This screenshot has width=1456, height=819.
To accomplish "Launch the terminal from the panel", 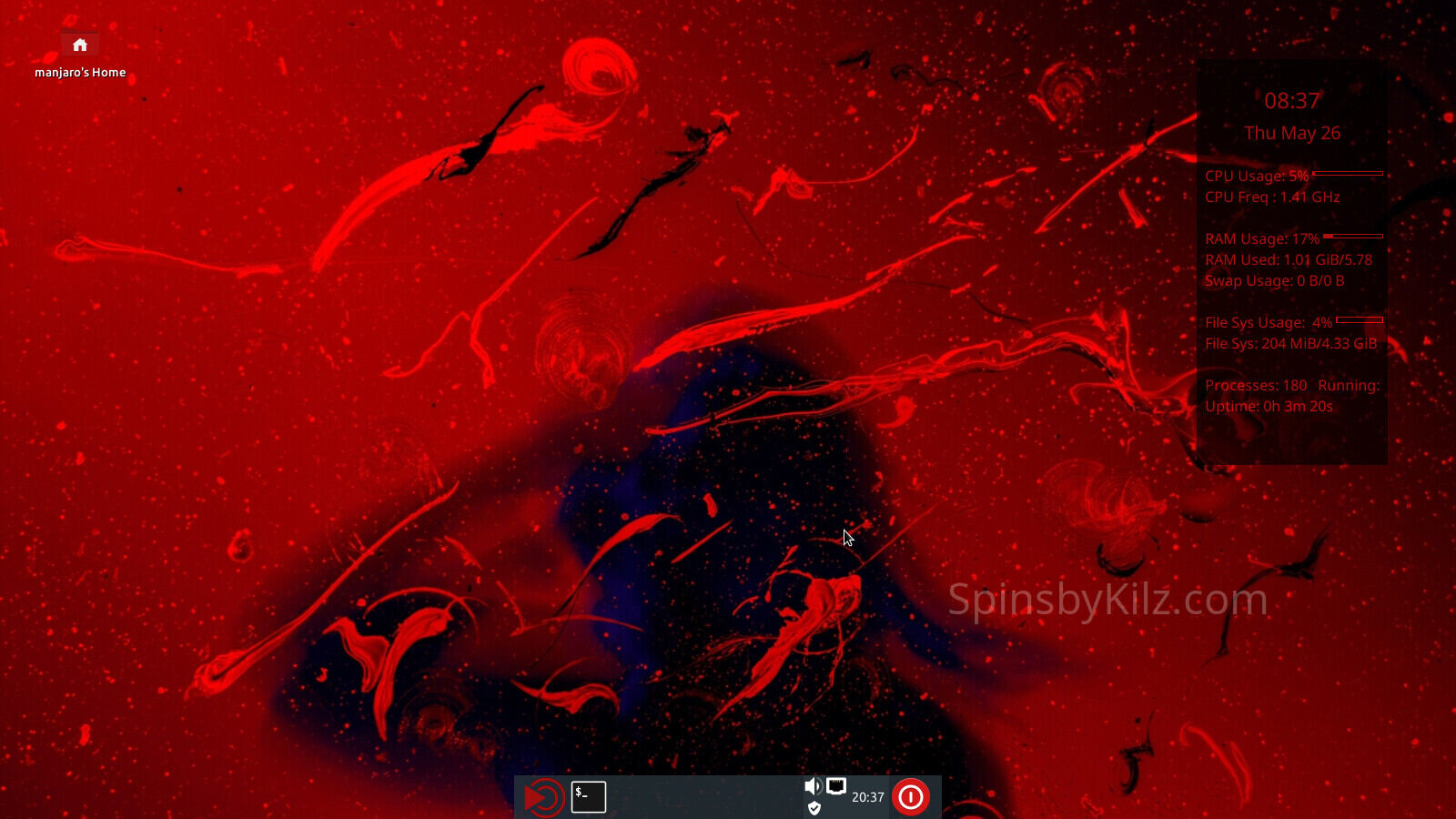I will (589, 797).
